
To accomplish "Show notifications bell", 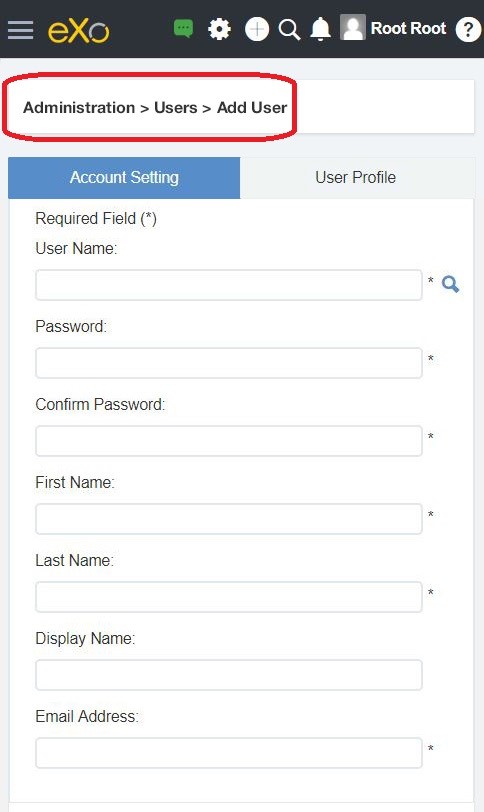I will 320,29.
